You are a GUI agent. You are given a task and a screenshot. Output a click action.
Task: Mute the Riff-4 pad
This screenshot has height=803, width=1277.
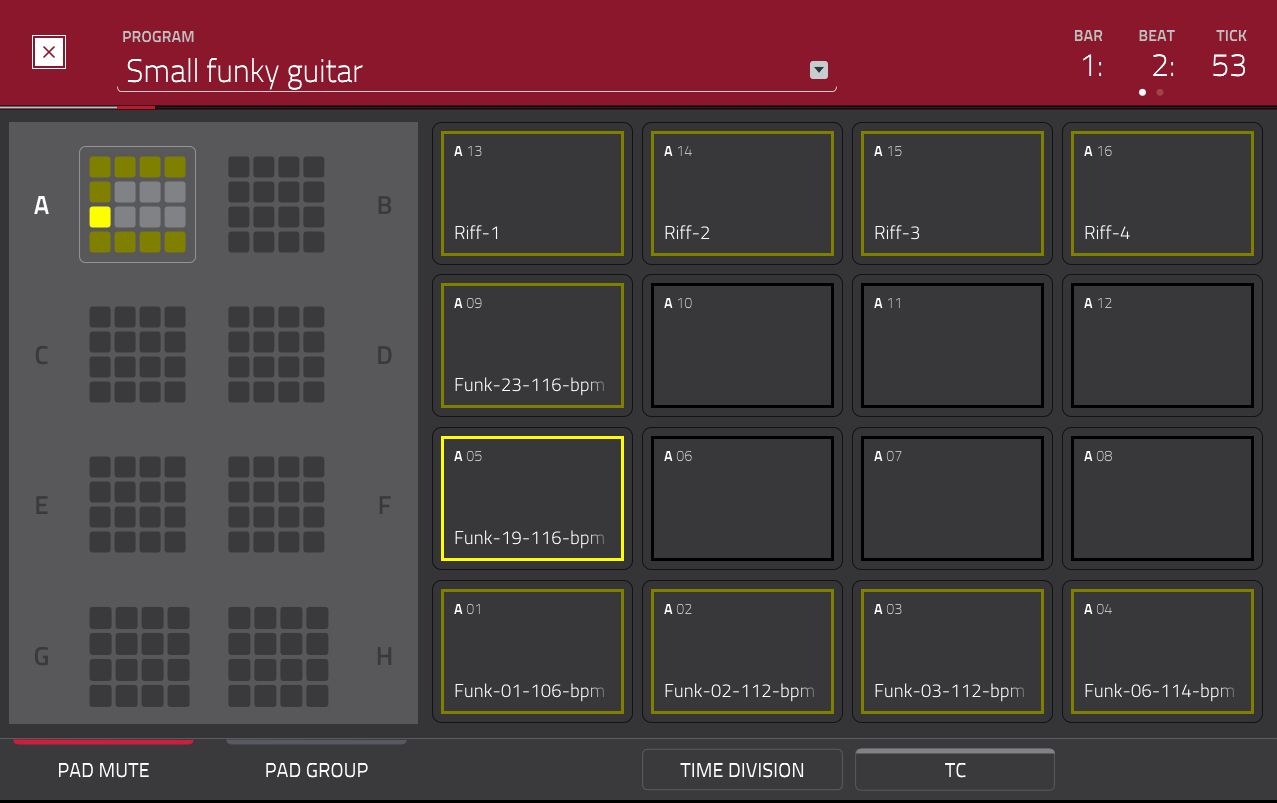point(1161,193)
